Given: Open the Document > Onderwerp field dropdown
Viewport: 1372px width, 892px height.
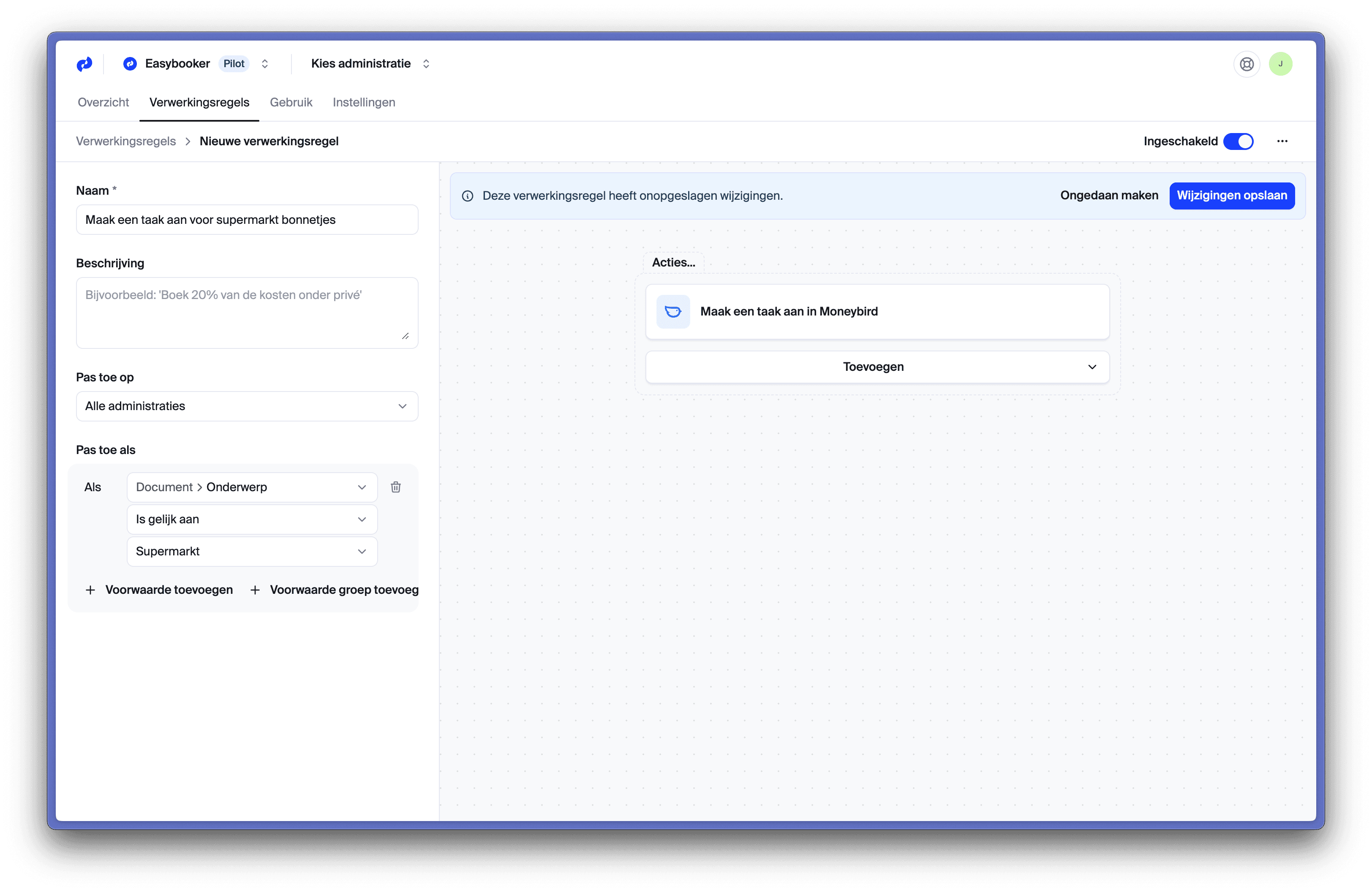Looking at the screenshot, I should coord(251,487).
